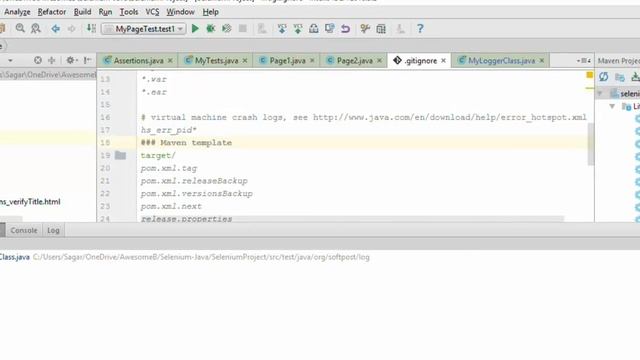
Task: Open Settings with the wrench icon
Action: [365, 29]
